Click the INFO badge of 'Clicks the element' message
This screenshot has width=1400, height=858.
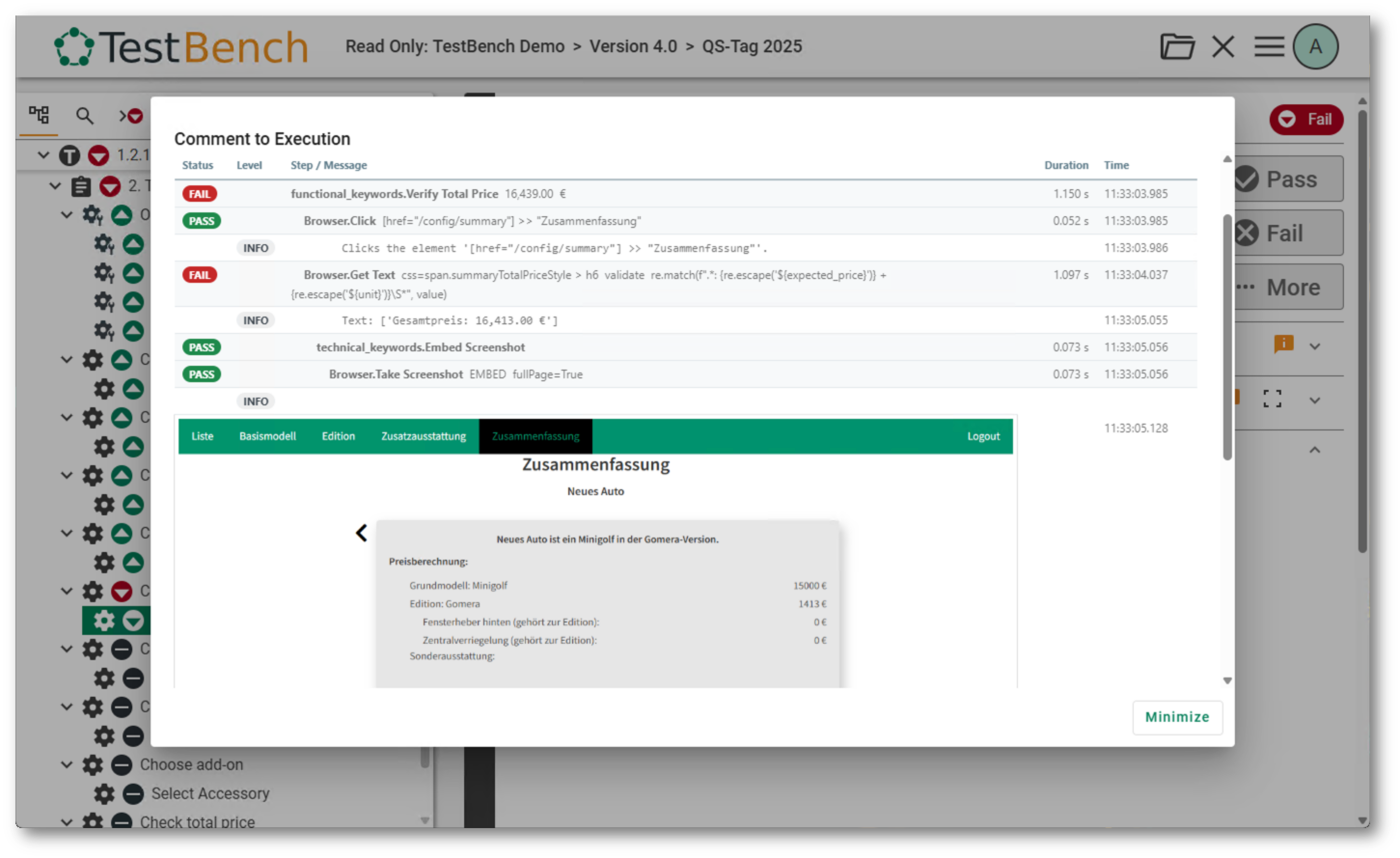point(255,249)
